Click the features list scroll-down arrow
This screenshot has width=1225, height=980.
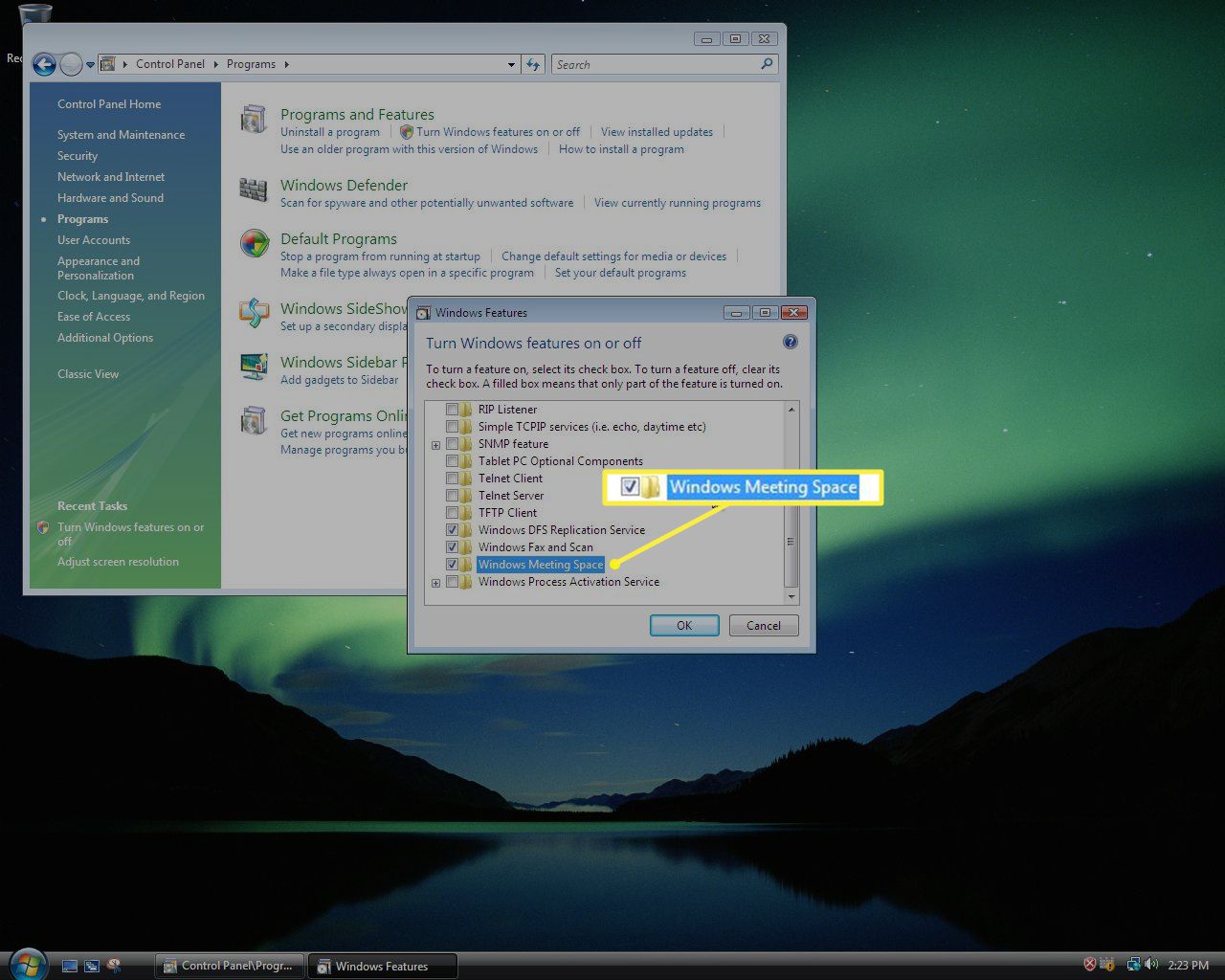coord(791,597)
